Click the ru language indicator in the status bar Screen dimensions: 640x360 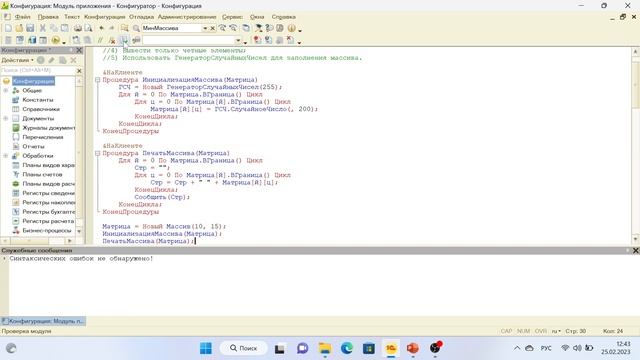(x=556, y=331)
